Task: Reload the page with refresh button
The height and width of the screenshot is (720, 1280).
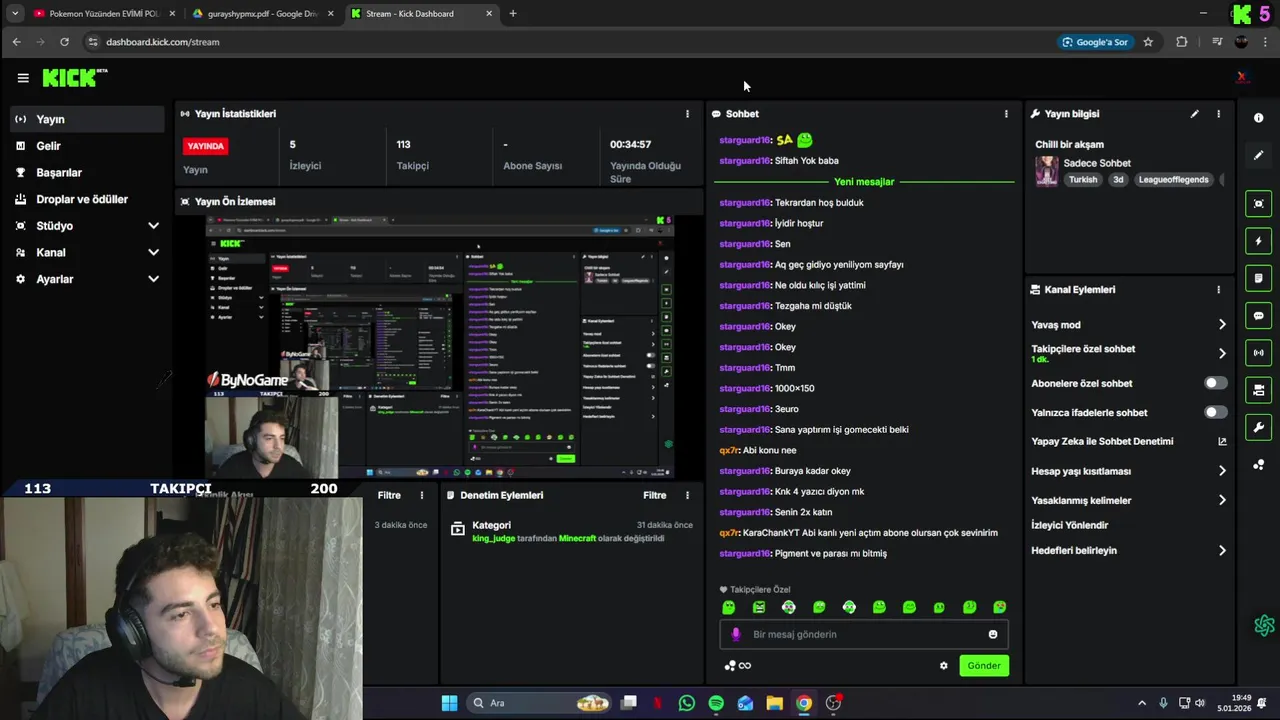Action: (x=64, y=42)
